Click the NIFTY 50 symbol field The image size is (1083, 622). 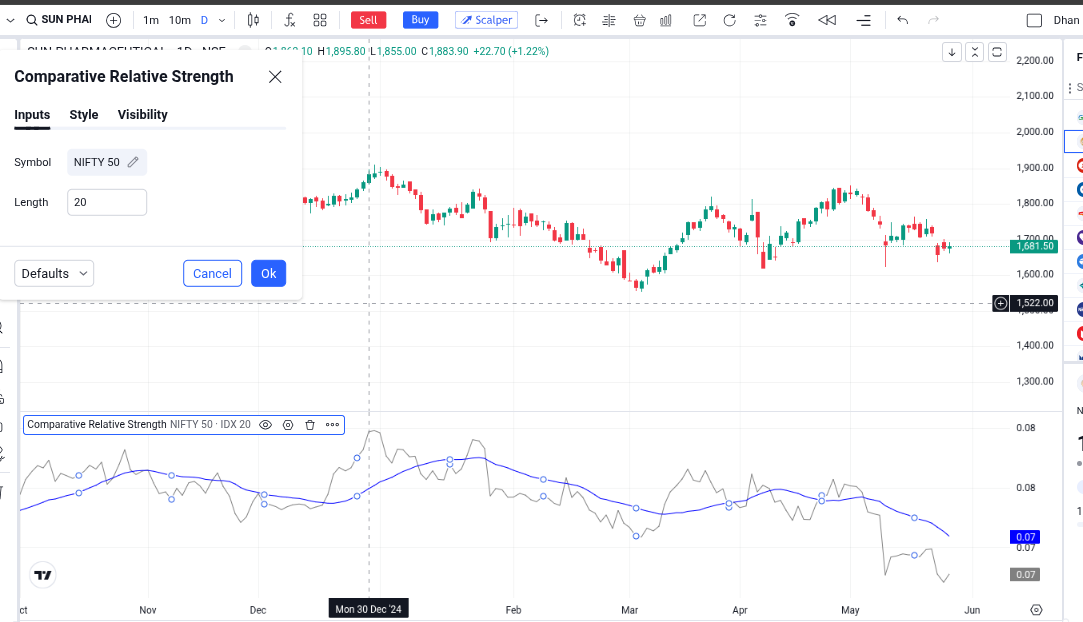tap(107, 162)
